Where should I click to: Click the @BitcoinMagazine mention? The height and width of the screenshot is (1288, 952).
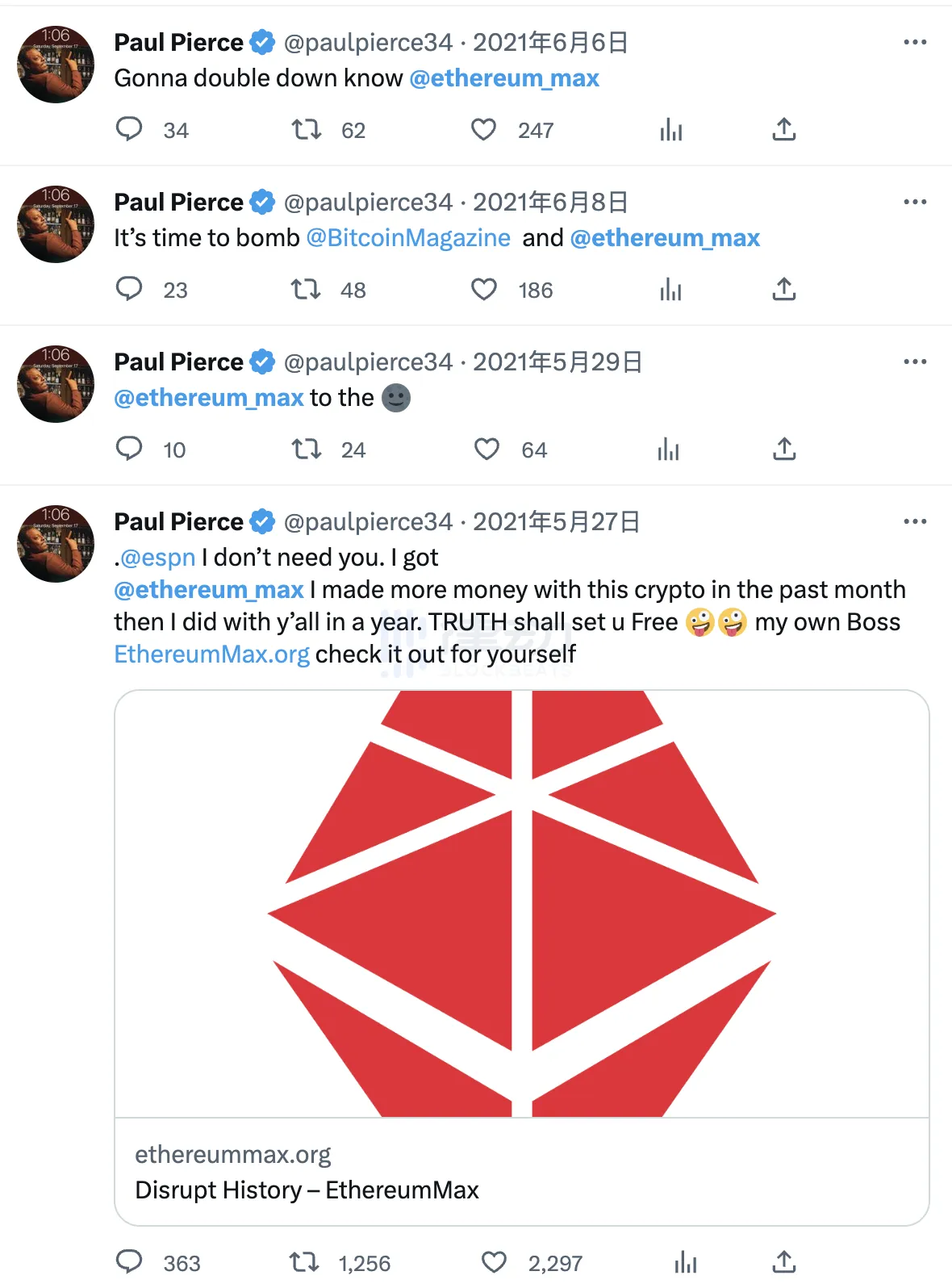tap(407, 237)
